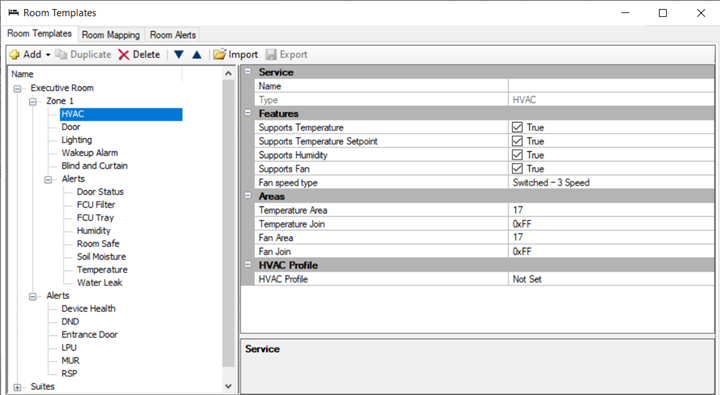Collapse the Features property section

pyautogui.click(x=248, y=113)
